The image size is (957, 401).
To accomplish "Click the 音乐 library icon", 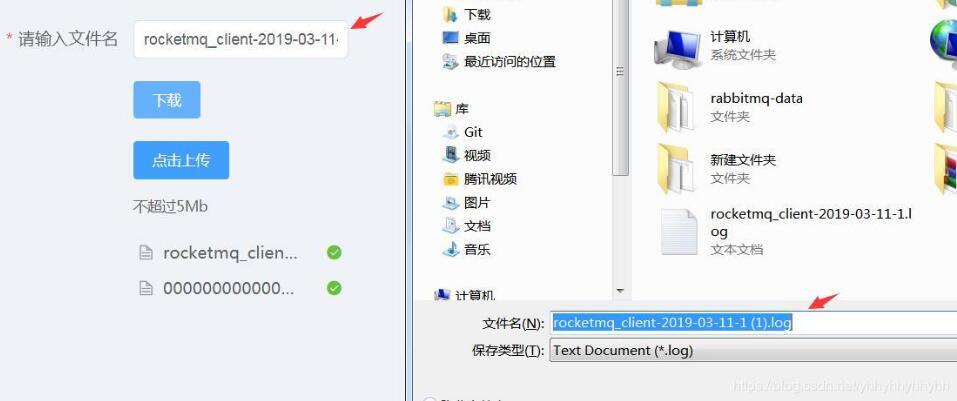I will [x=450, y=249].
